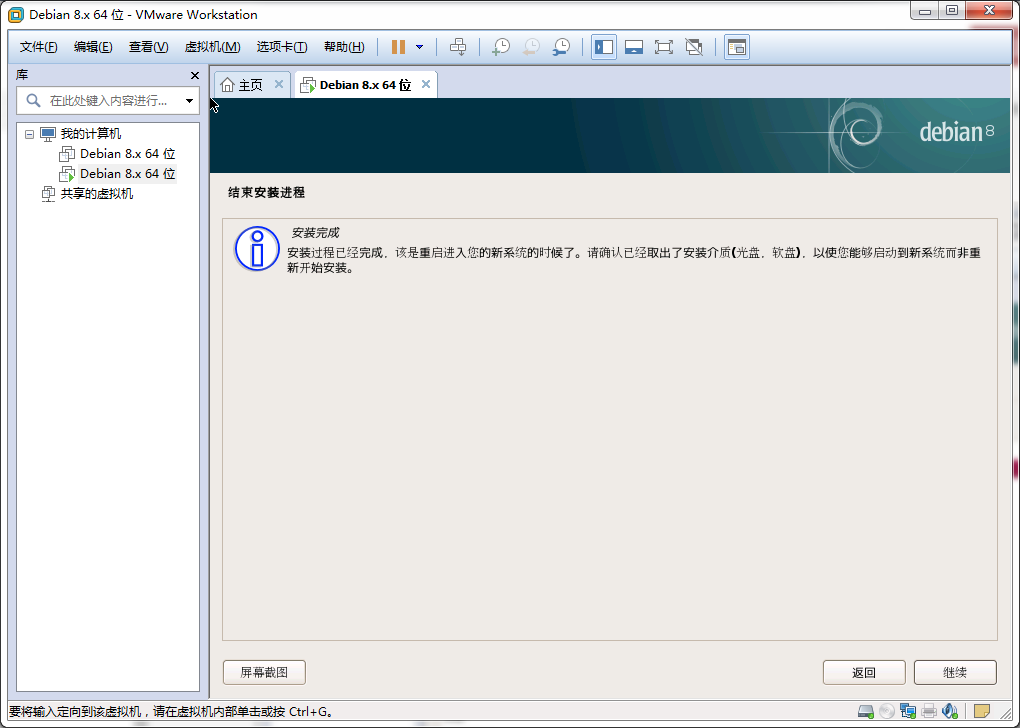Open the power options dropdown arrow beside pause
Image resolution: width=1020 pixels, height=728 pixels.
pos(420,47)
